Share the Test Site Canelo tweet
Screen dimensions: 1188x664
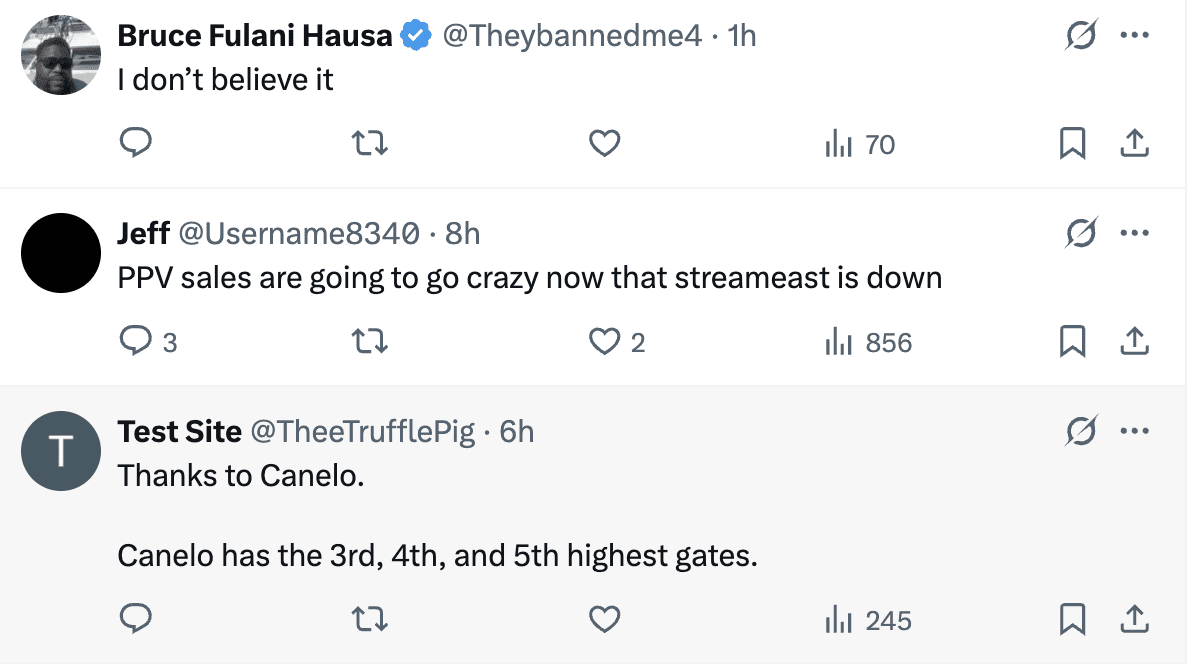[1133, 620]
